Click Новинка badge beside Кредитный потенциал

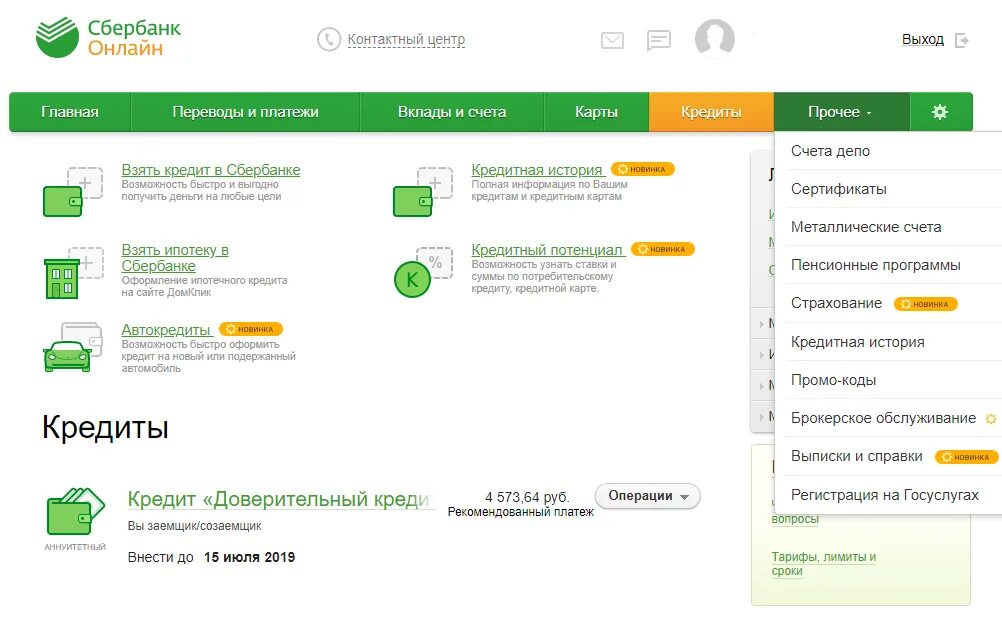[x=663, y=249]
